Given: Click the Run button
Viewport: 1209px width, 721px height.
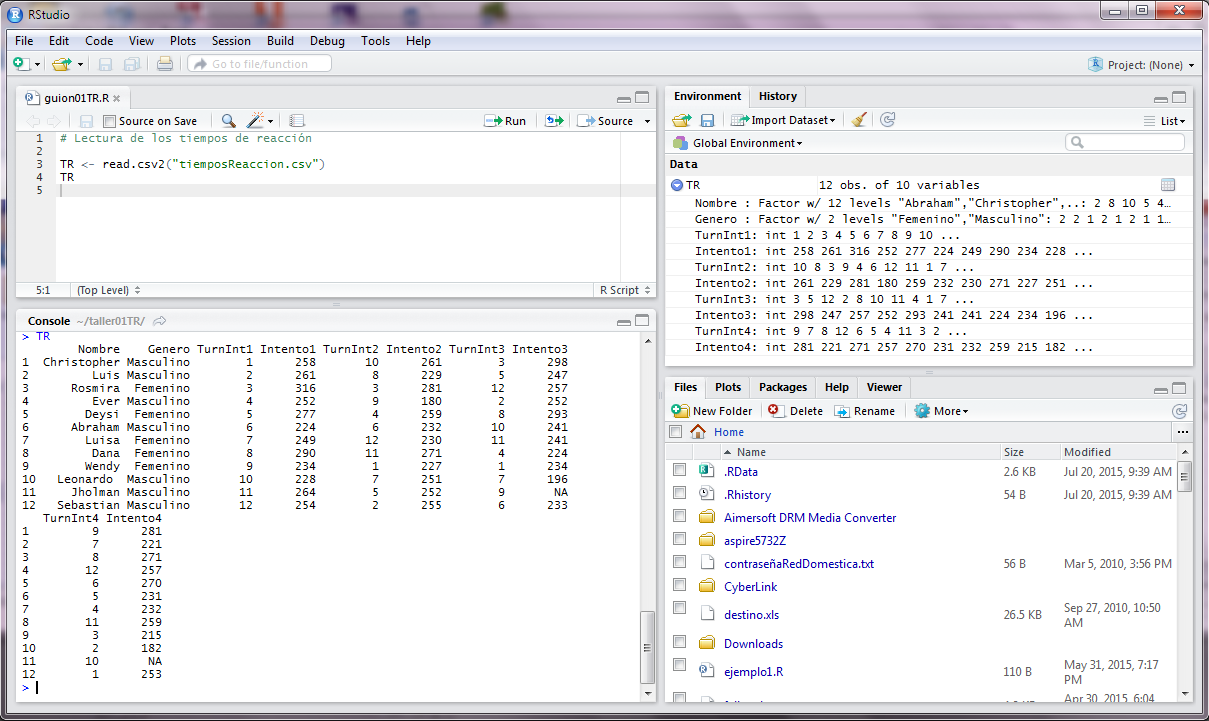Looking at the screenshot, I should [x=505, y=121].
